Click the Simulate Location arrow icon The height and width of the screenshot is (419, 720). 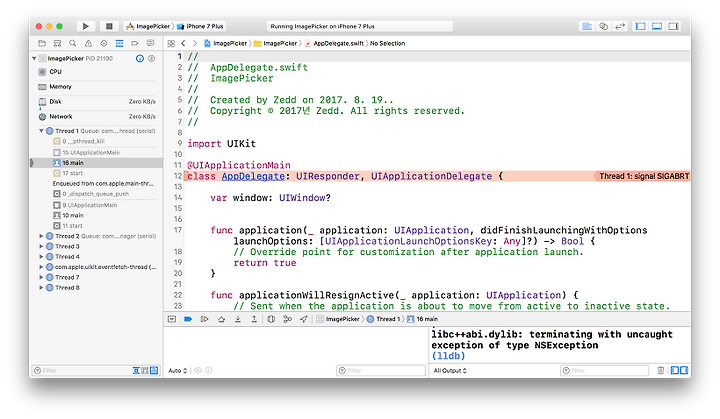click(x=304, y=319)
